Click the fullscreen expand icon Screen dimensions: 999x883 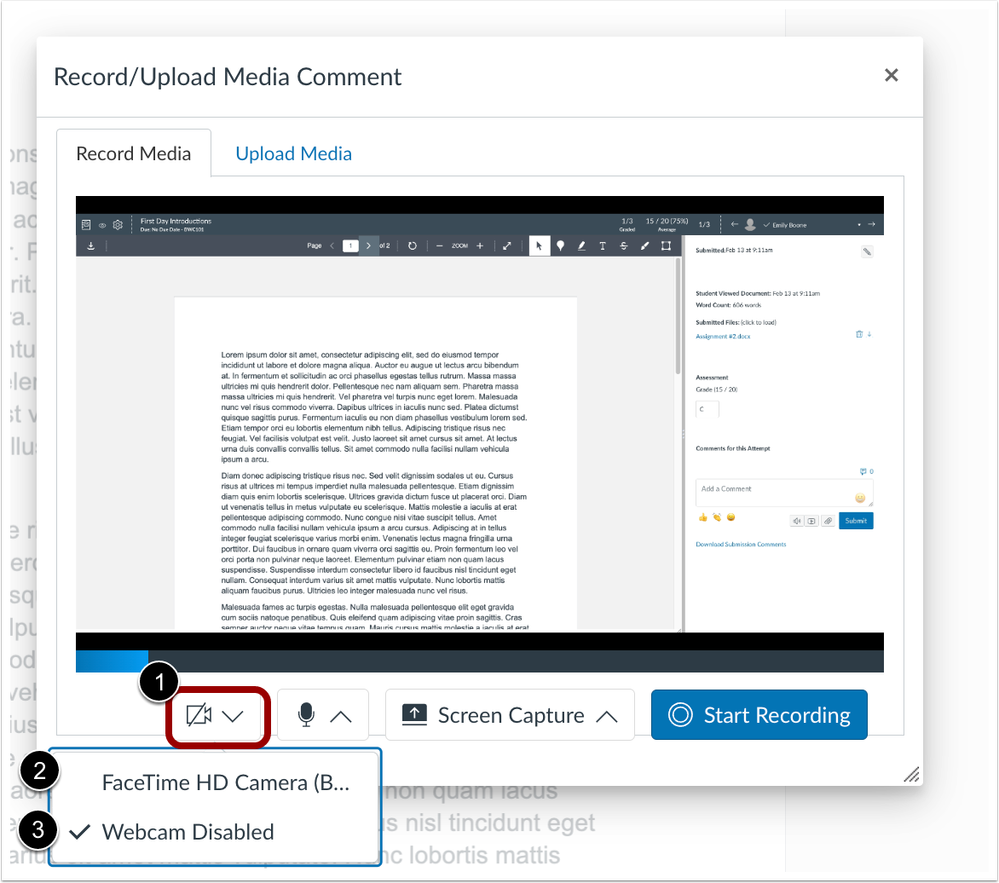(507, 246)
